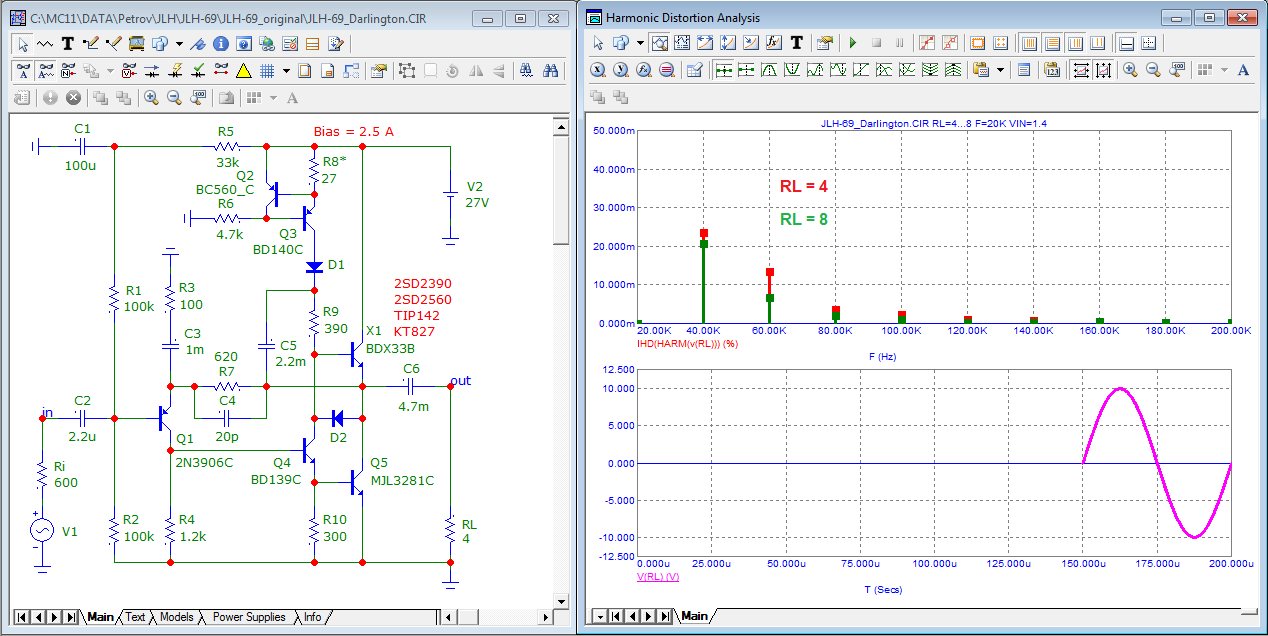Select the IHD(HARM(v(RL))) plot label
1268x636 pixels.
[687, 343]
